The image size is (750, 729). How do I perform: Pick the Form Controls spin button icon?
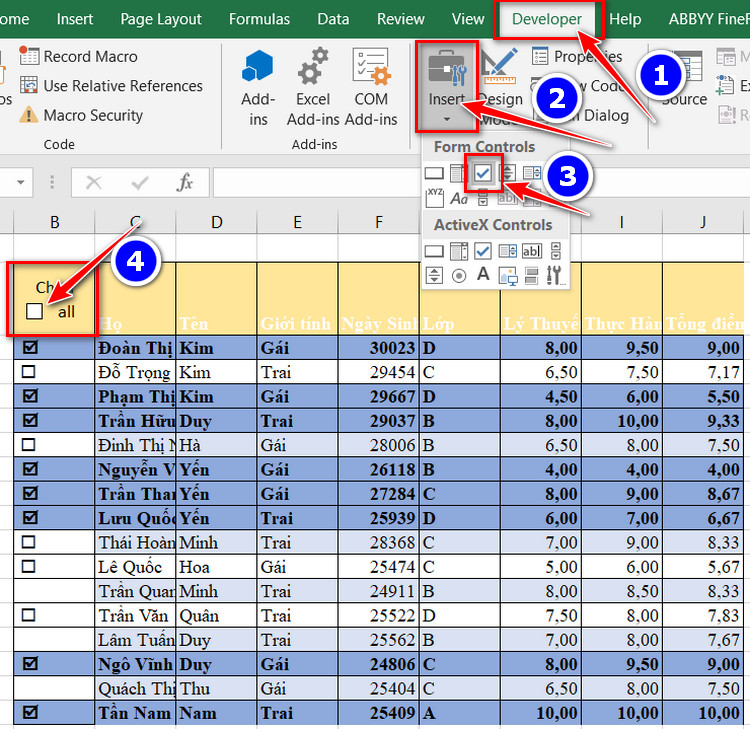[x=507, y=173]
